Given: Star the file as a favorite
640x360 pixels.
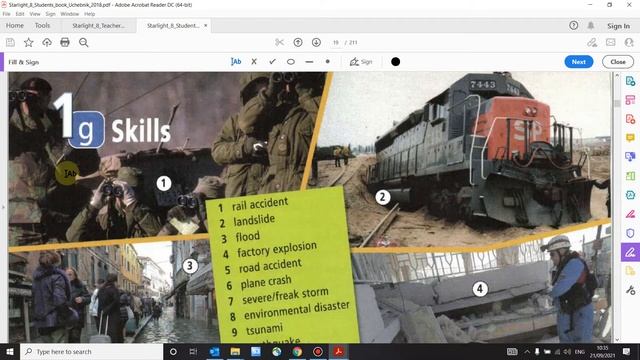Looking at the screenshot, I should coord(29,42).
